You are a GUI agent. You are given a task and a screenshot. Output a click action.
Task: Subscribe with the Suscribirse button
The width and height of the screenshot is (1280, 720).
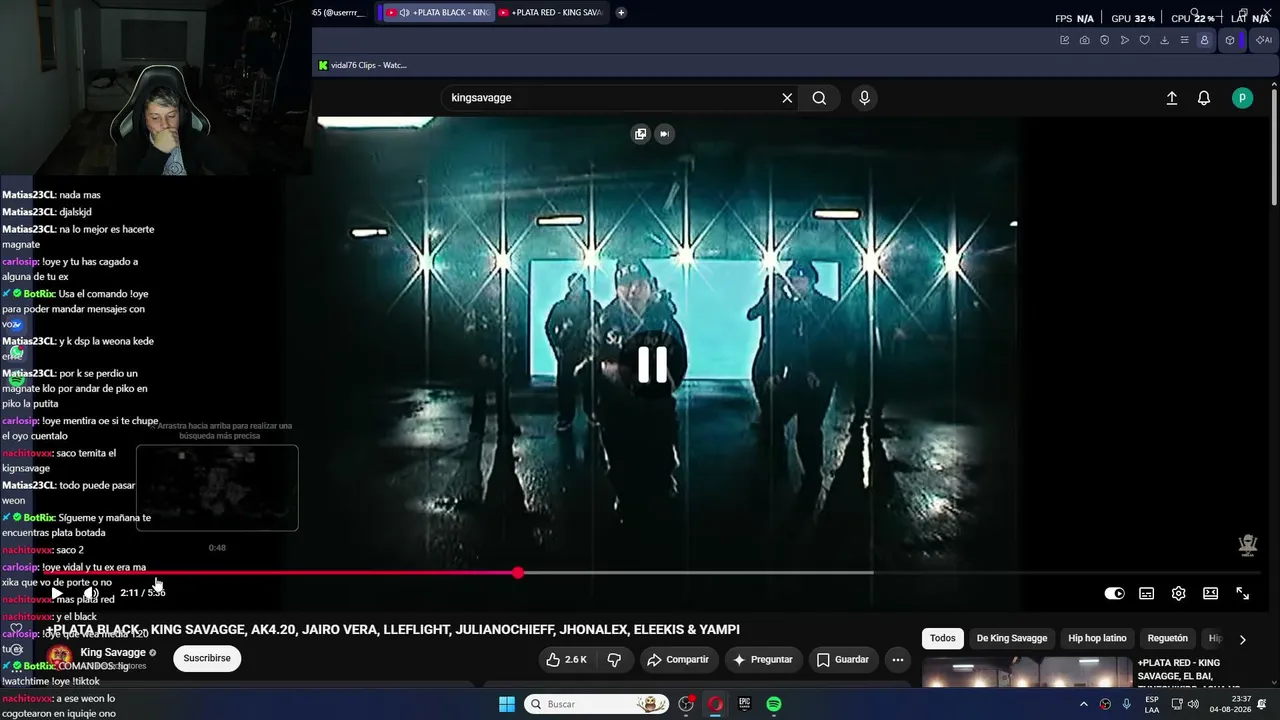(207, 658)
